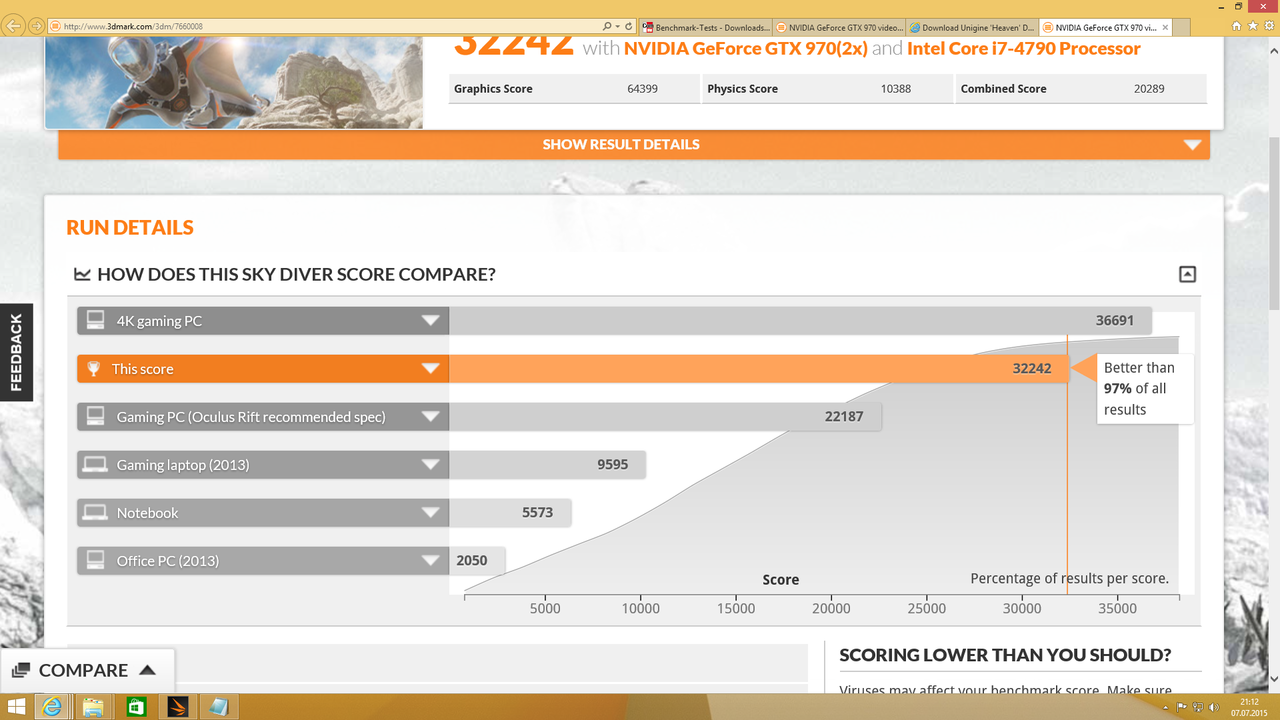1280x720 pixels.
Task: Click the Notebook laptop icon
Action: pyautogui.click(x=95, y=513)
